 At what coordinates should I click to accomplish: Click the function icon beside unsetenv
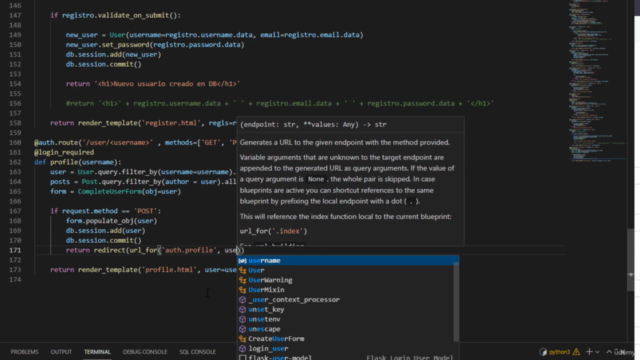tap(242, 319)
